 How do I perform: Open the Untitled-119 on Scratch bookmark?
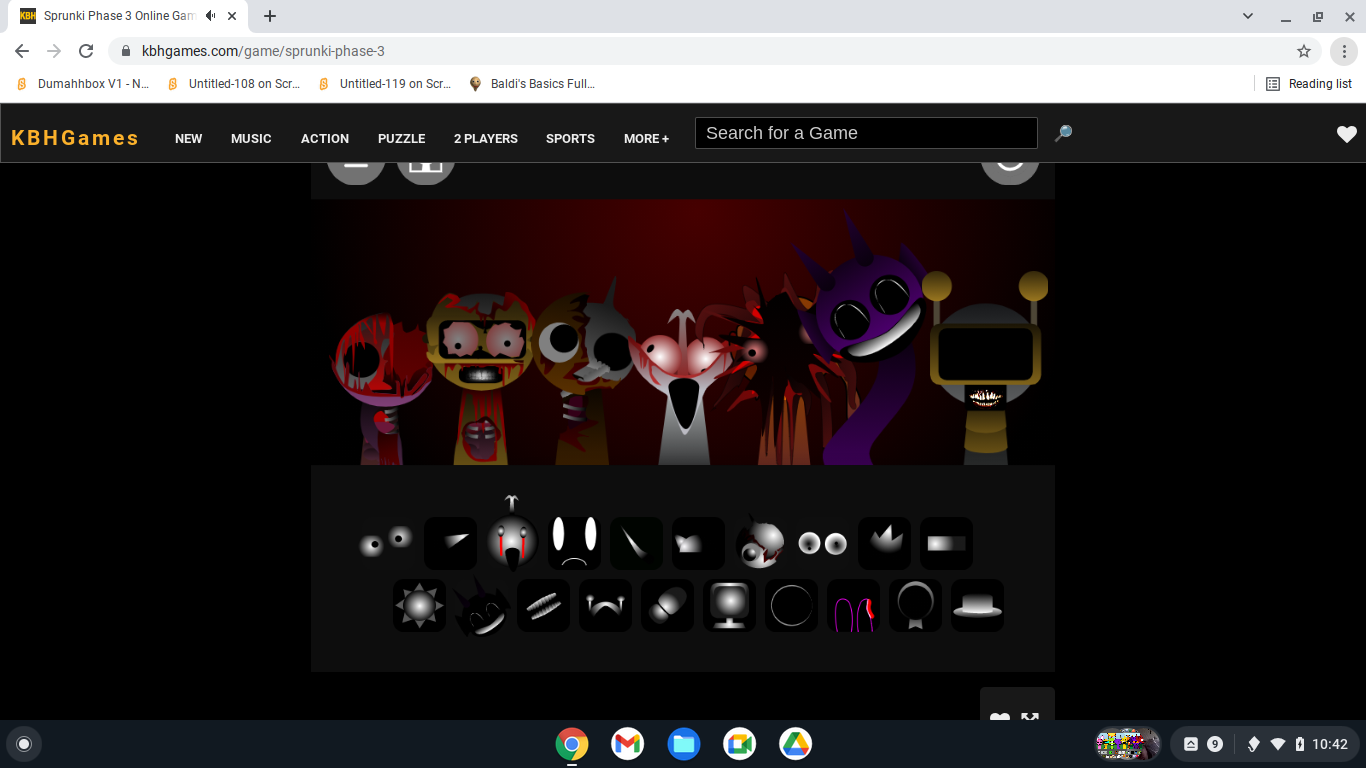point(385,84)
